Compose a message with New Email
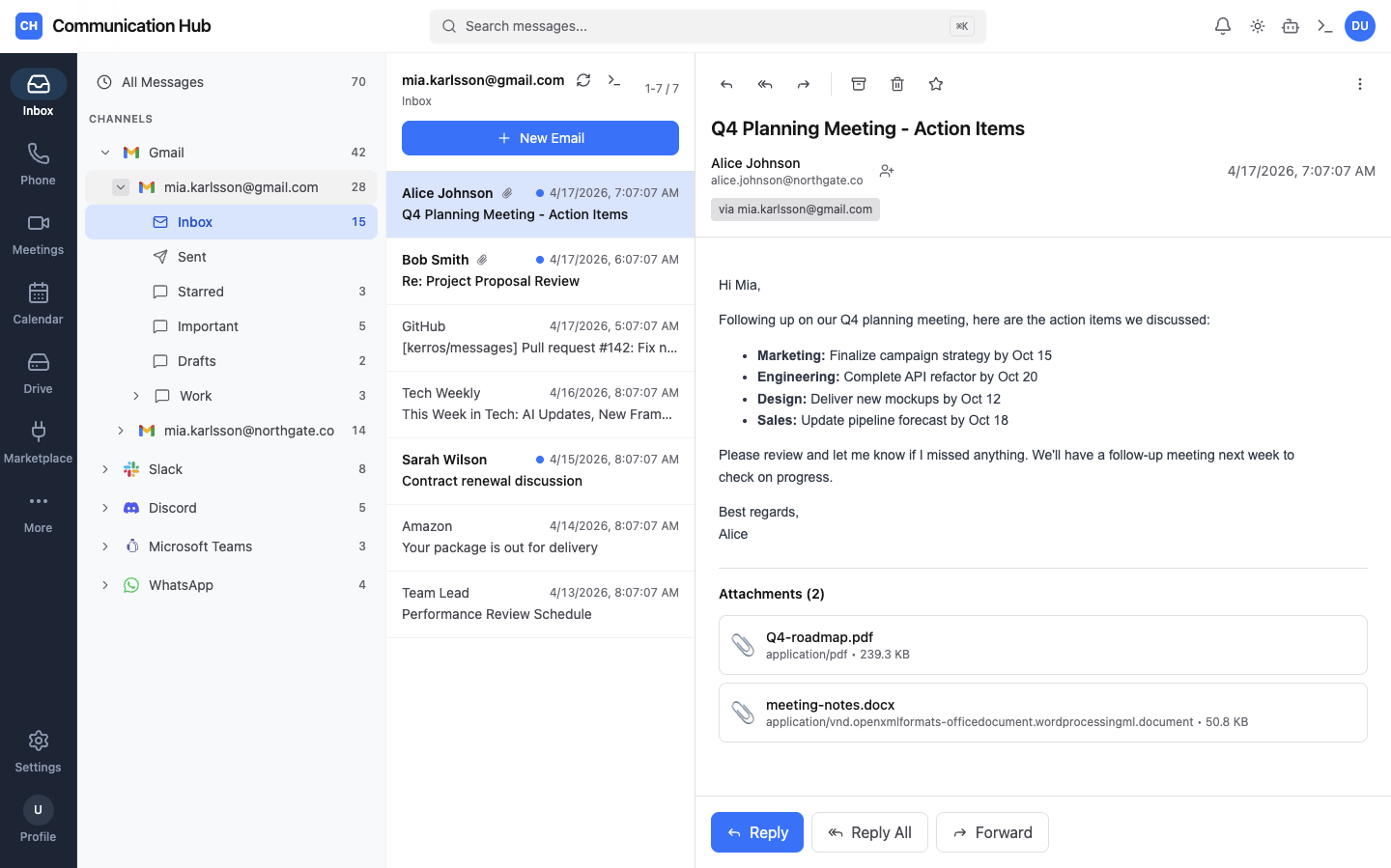Image resolution: width=1391 pixels, height=868 pixels. [540, 138]
